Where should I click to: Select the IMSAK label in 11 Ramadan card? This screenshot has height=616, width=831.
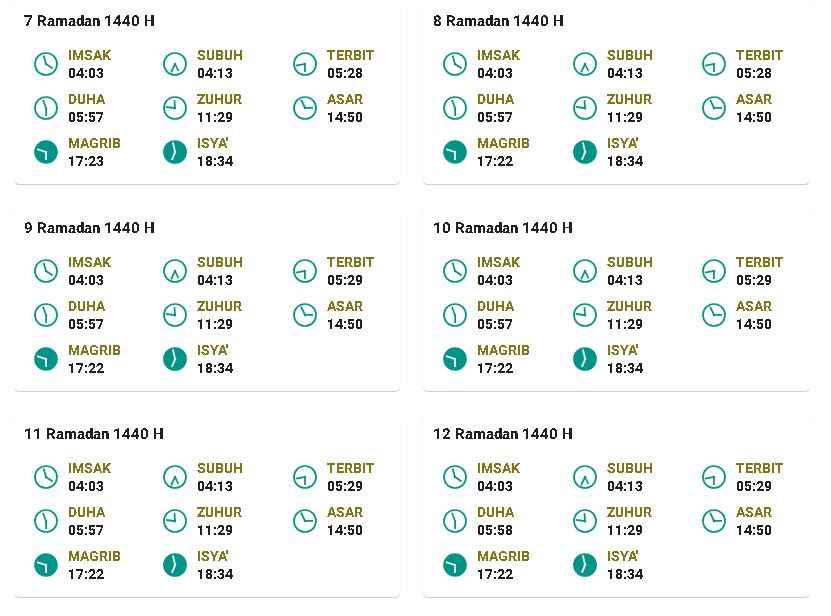pyautogui.click(x=90, y=468)
